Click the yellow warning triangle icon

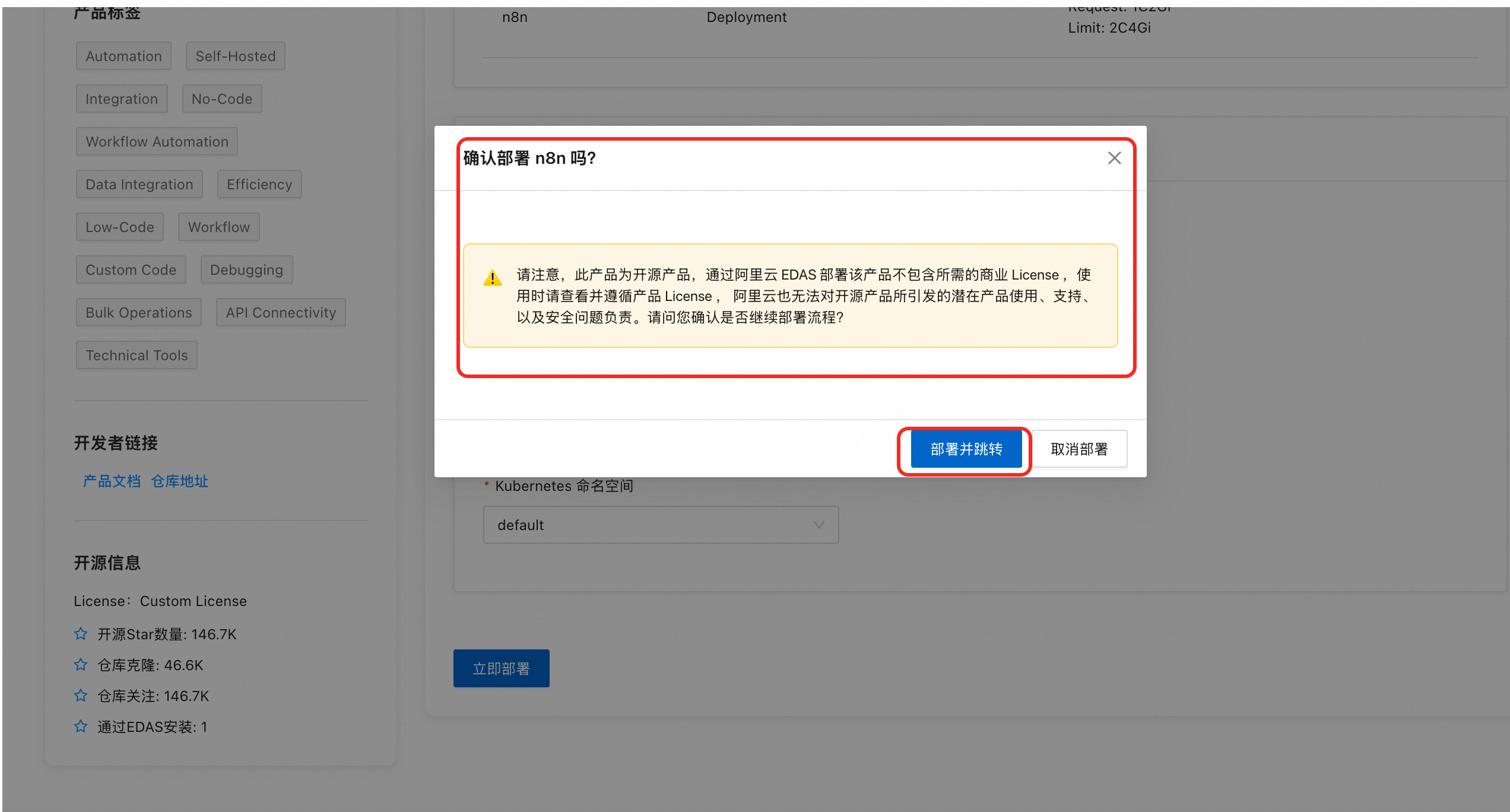tap(492, 278)
